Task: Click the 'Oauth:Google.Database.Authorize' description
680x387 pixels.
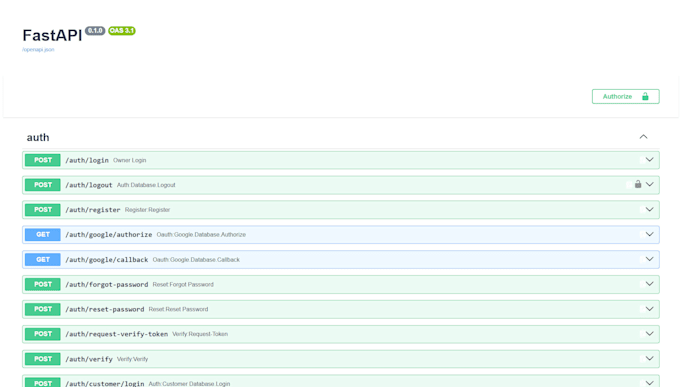Action: tap(201, 234)
